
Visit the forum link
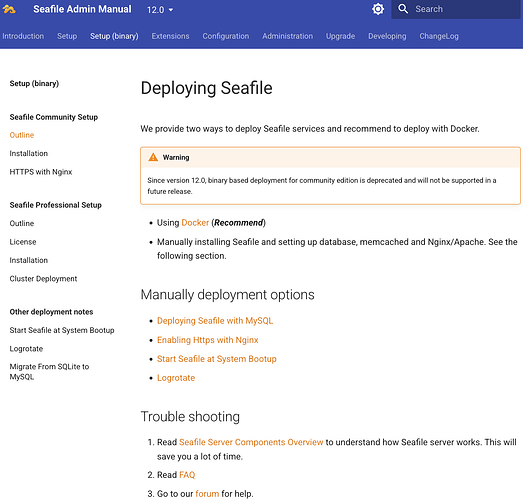click(207, 493)
